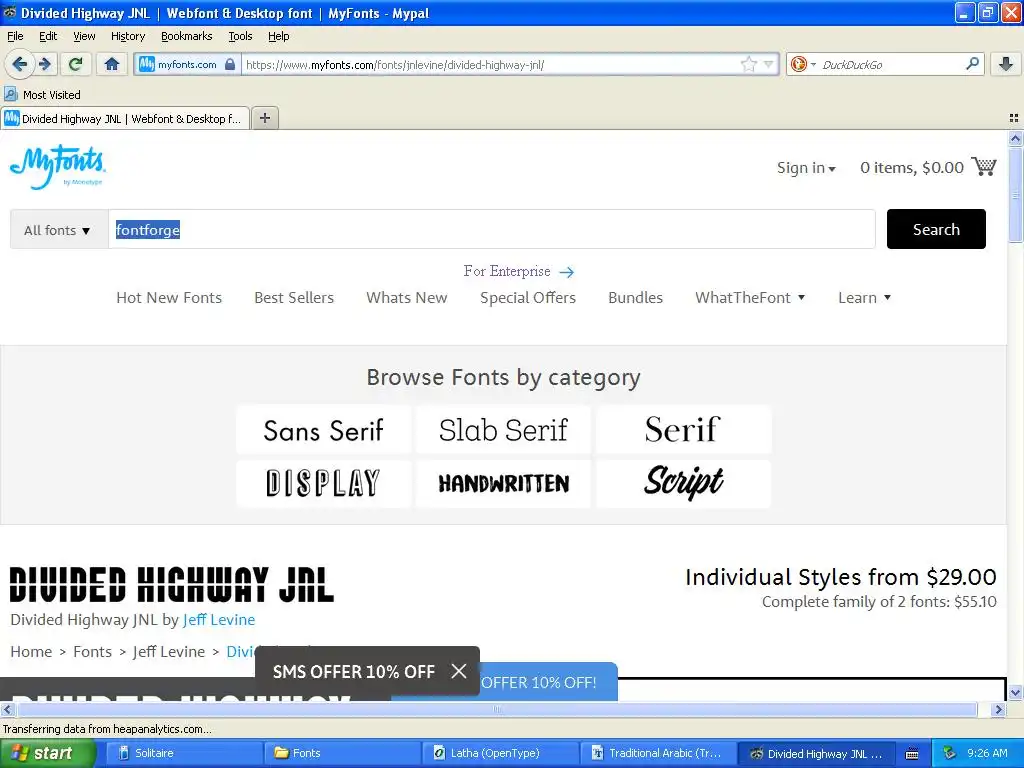Open the View menu
This screenshot has height=768, width=1024.
pyautogui.click(x=84, y=36)
